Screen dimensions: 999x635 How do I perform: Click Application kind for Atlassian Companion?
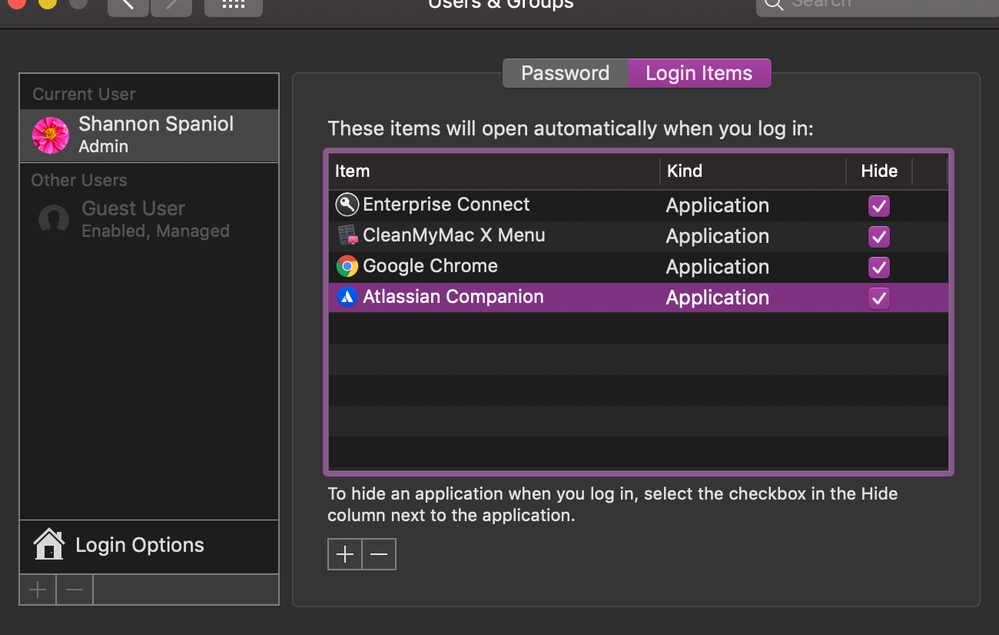click(x=717, y=297)
